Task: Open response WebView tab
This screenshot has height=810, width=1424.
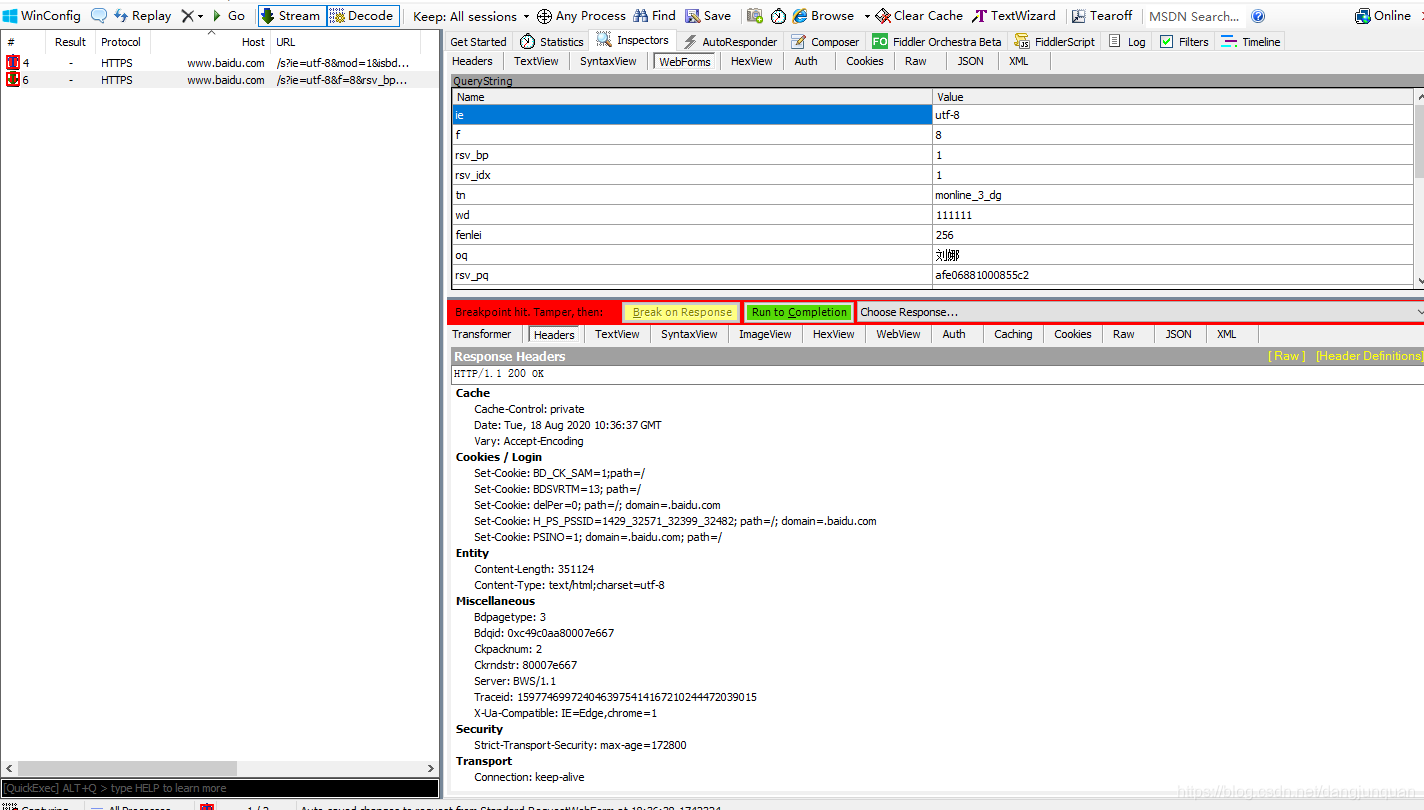Action: (x=898, y=334)
